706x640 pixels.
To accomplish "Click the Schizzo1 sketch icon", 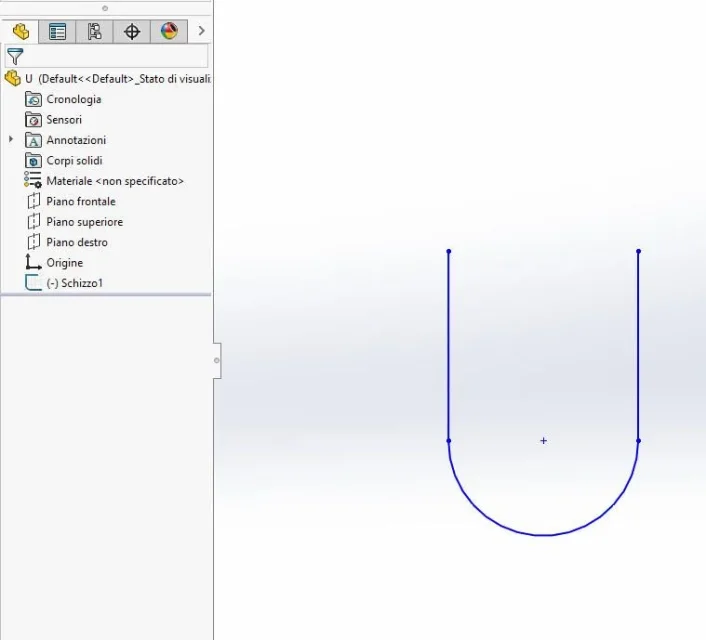I will [33, 283].
